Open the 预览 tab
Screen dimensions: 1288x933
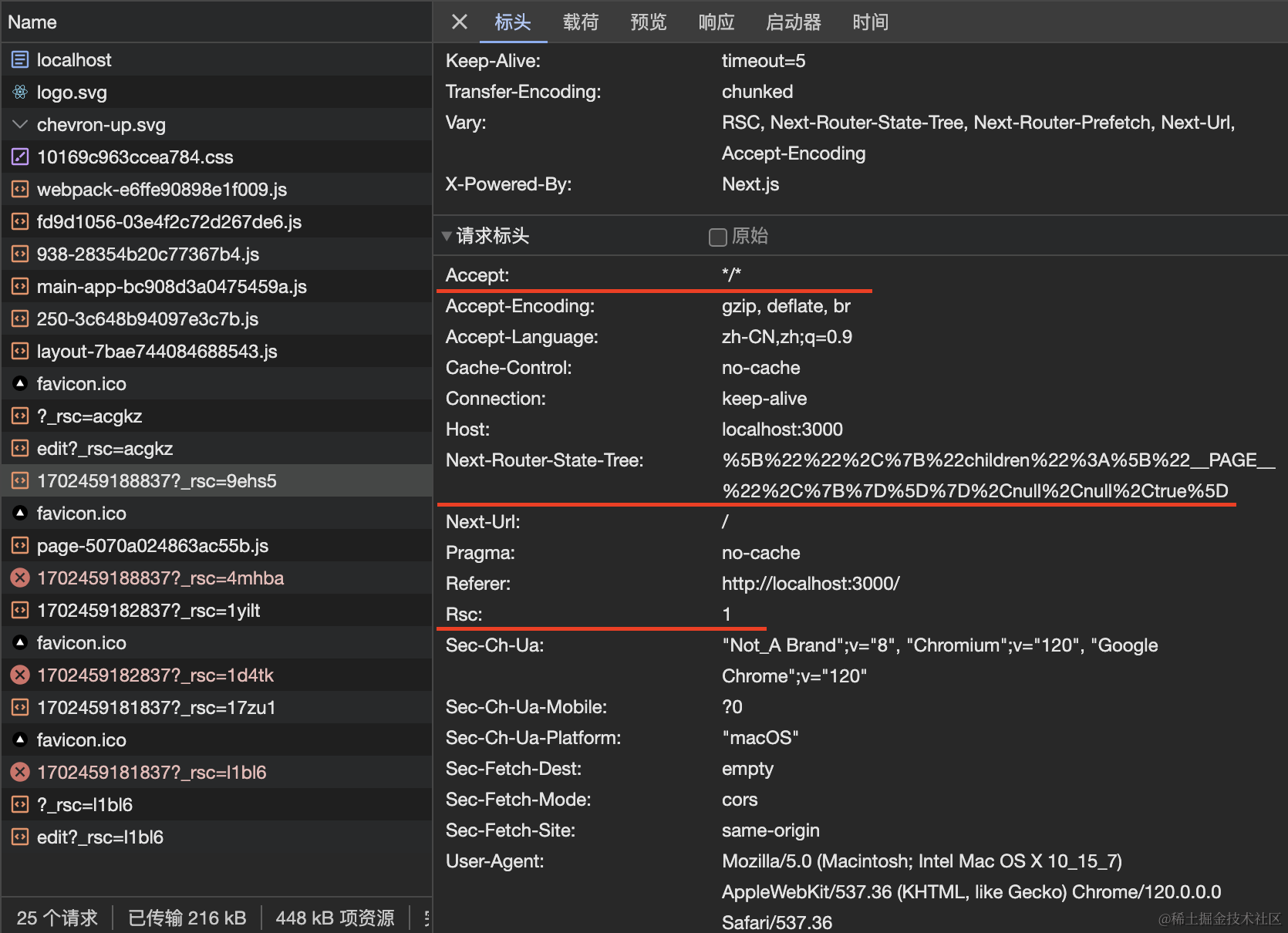coord(648,22)
